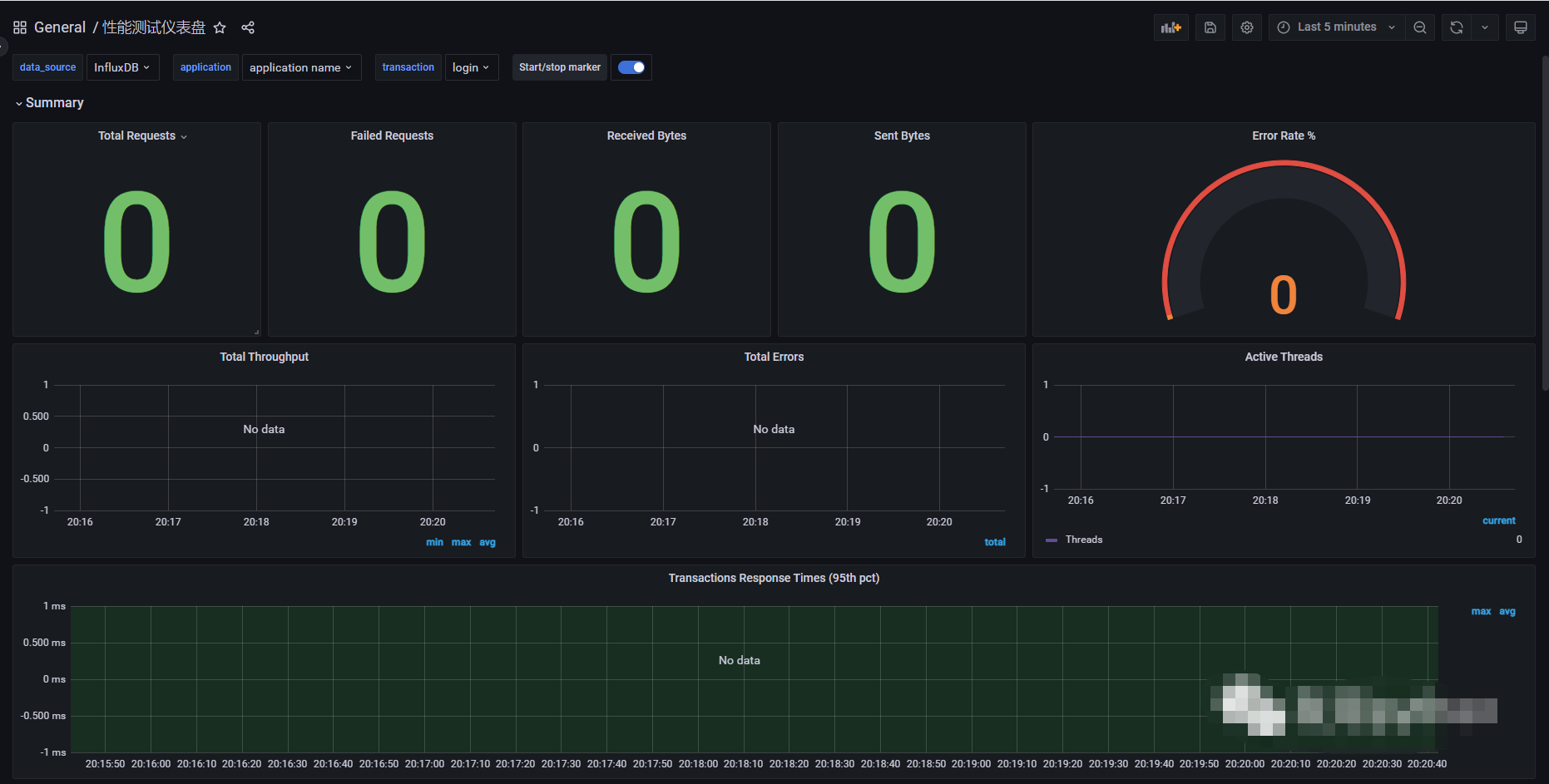Grab Total Requests panel resize handle

pos(256,332)
